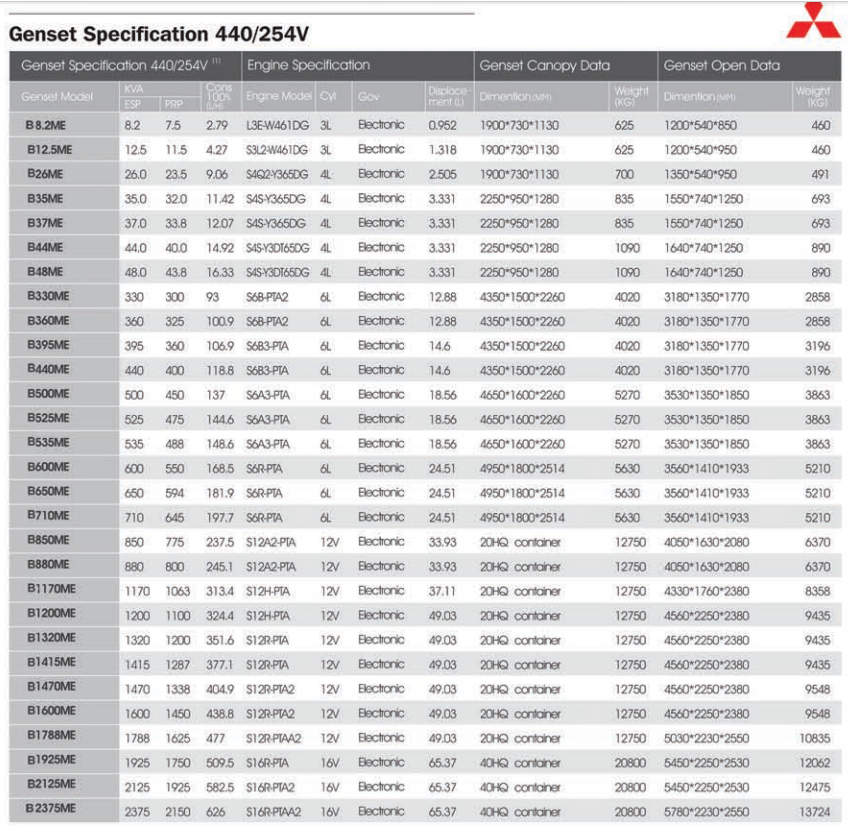Image resolution: width=848 pixels, height=826 pixels.
Task: Click the 'Engine Model' column header
Action: coord(279,96)
